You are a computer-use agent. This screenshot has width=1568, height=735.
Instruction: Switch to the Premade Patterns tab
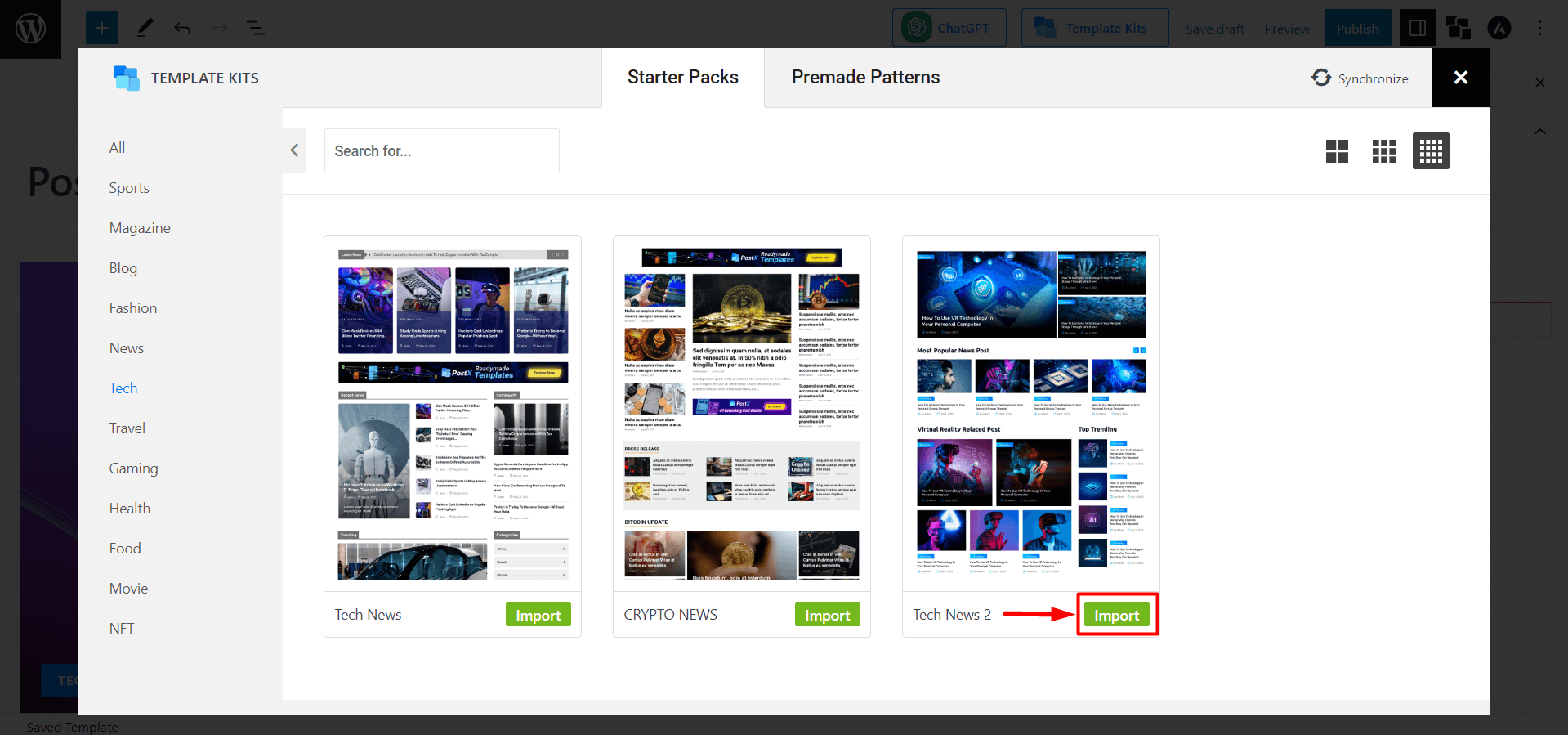click(x=865, y=77)
